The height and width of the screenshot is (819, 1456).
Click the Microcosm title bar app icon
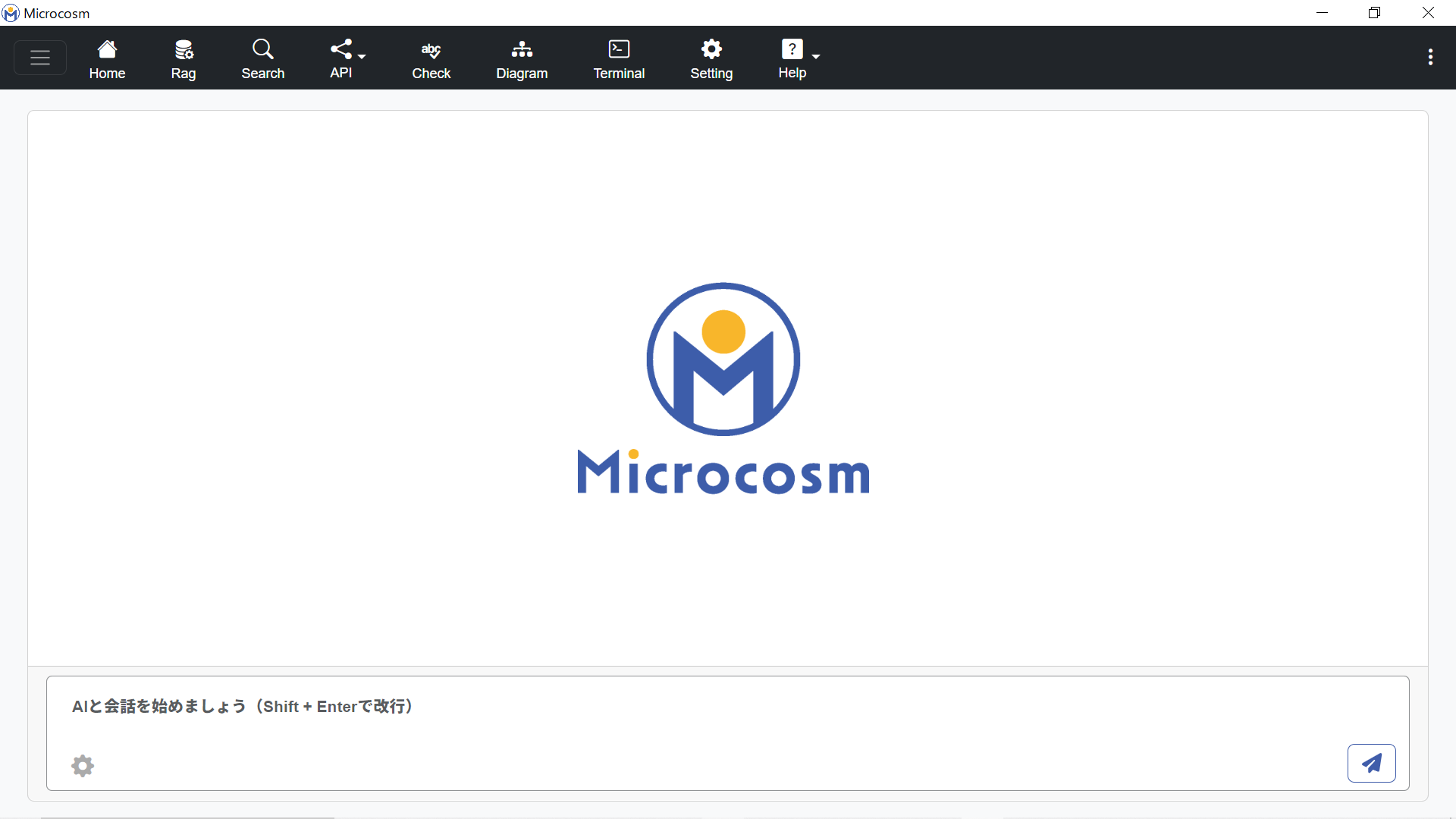coord(11,13)
